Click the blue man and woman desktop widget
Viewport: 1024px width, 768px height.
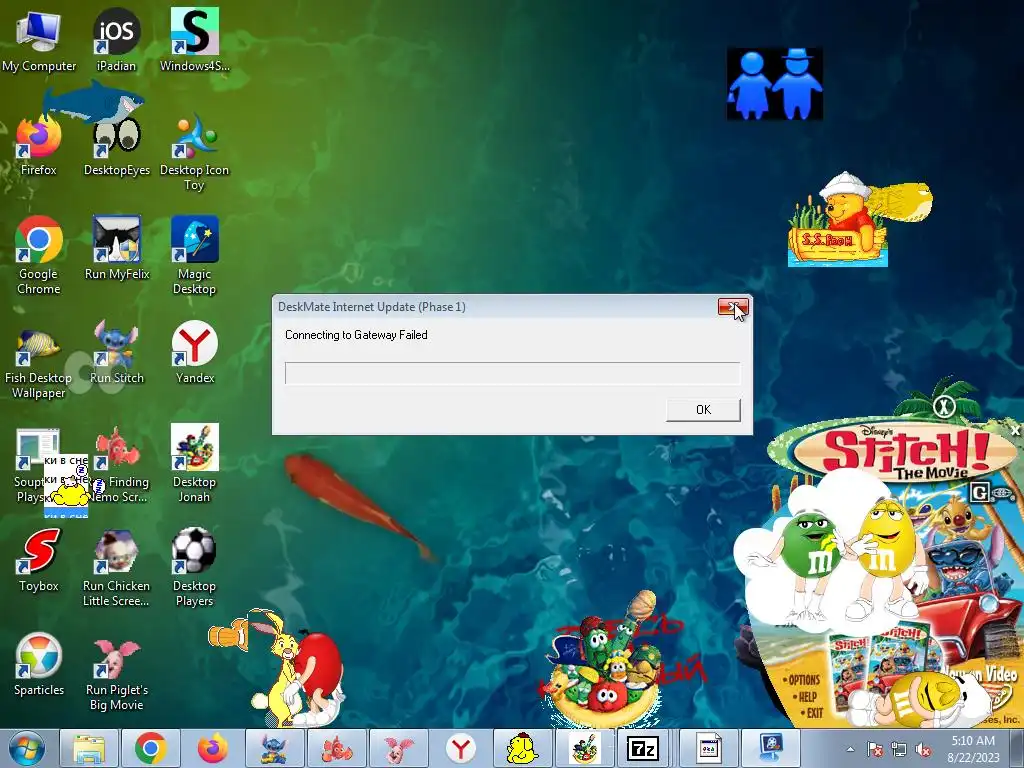pos(775,84)
